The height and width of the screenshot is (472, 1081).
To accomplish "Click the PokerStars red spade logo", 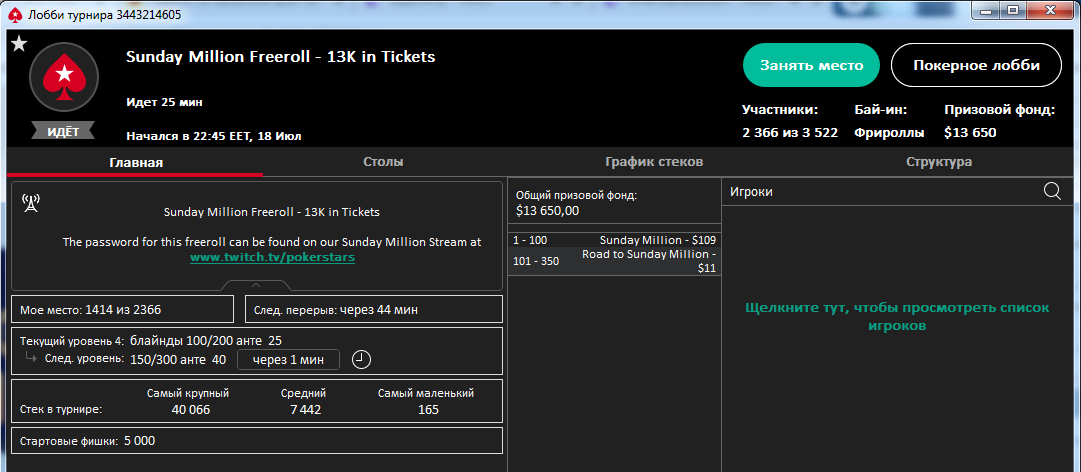I will 63,77.
